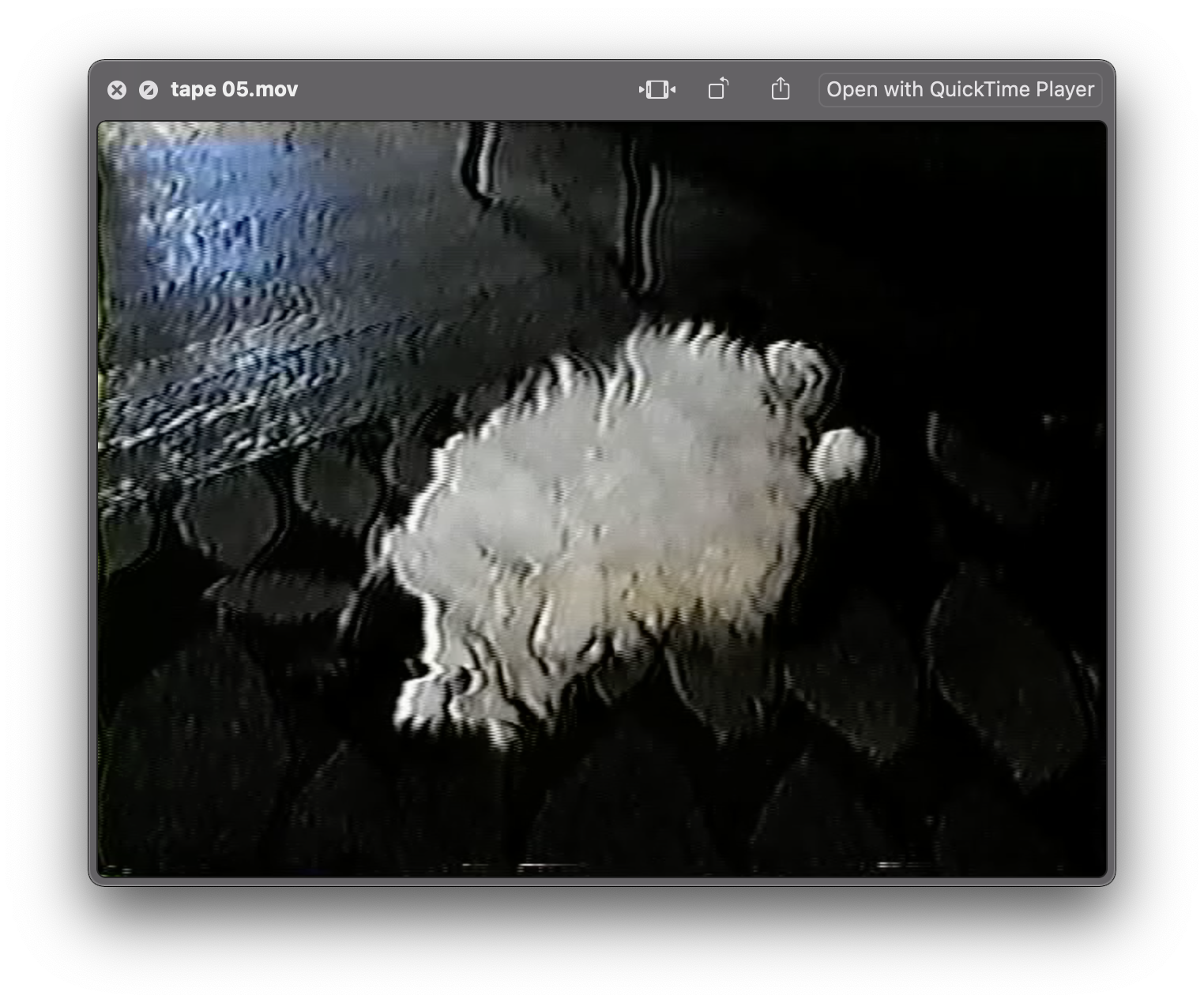Toggle the video trim filmstrip icon
This screenshot has height=1003, width=1204.
point(657,89)
